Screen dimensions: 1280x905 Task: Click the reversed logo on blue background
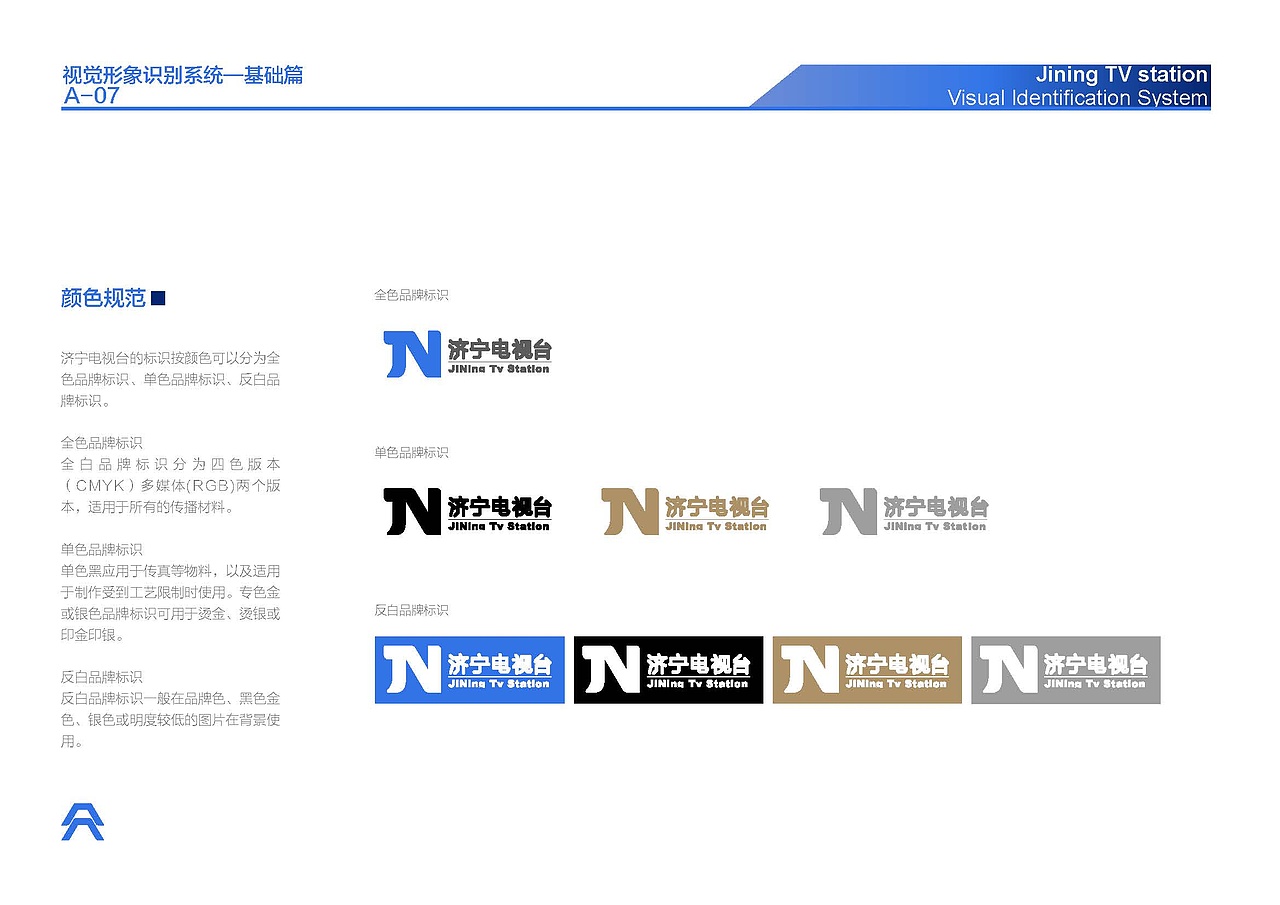tap(470, 670)
